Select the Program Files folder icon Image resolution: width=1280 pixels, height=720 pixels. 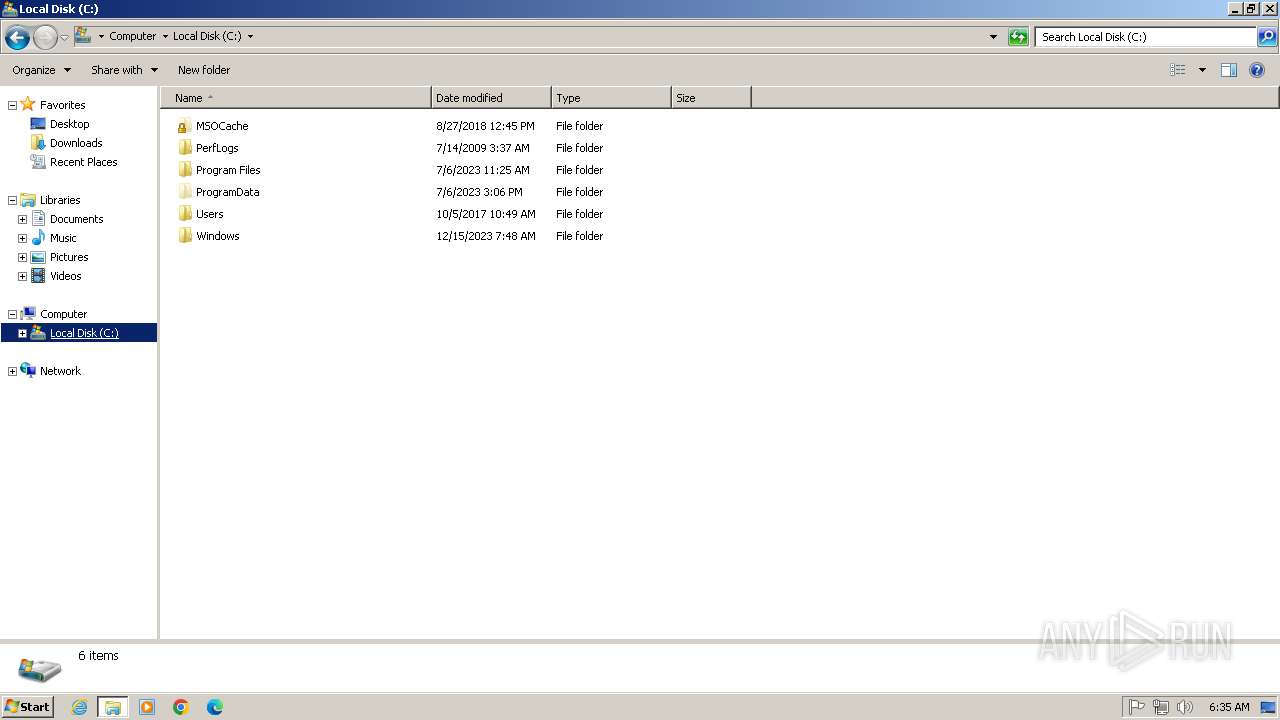[x=184, y=170]
